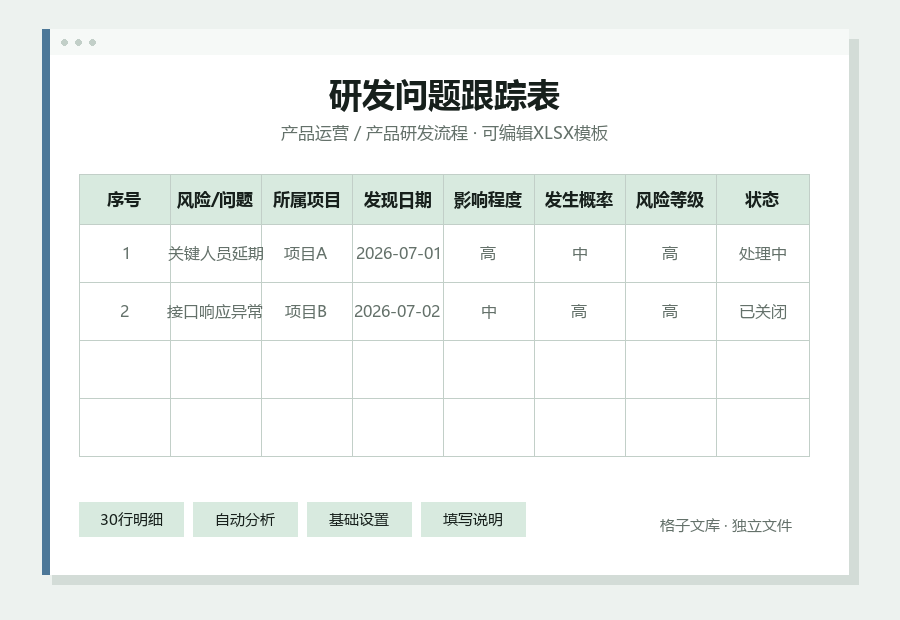Click the 基础设置 tag button
Viewport: 900px width, 620px height.
click(x=359, y=520)
